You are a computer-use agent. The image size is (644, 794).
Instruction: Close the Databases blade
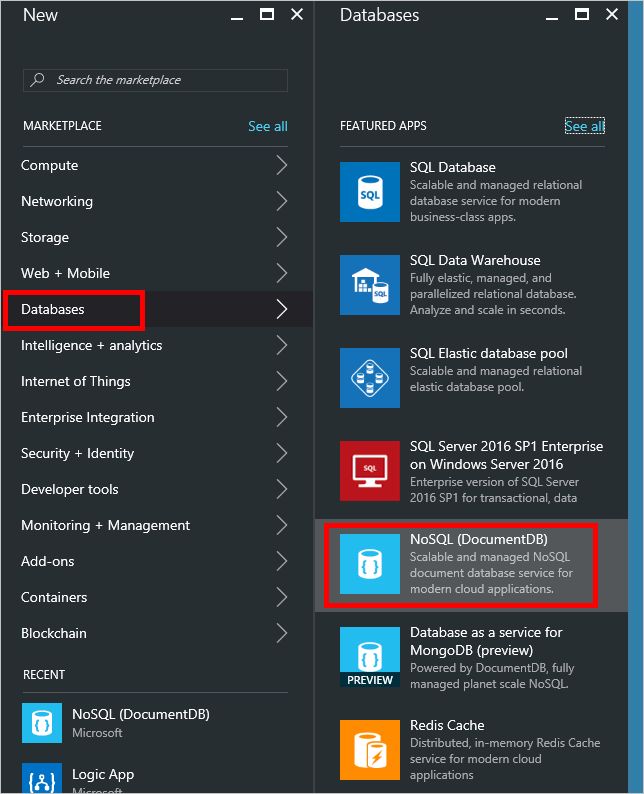click(x=612, y=14)
